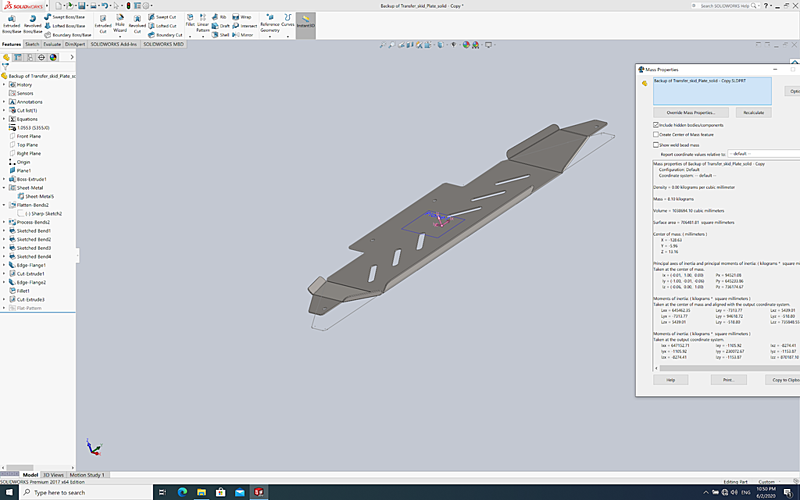Toggle the Instant3D tool
This screenshot has height=500, width=800.
tap(304, 24)
